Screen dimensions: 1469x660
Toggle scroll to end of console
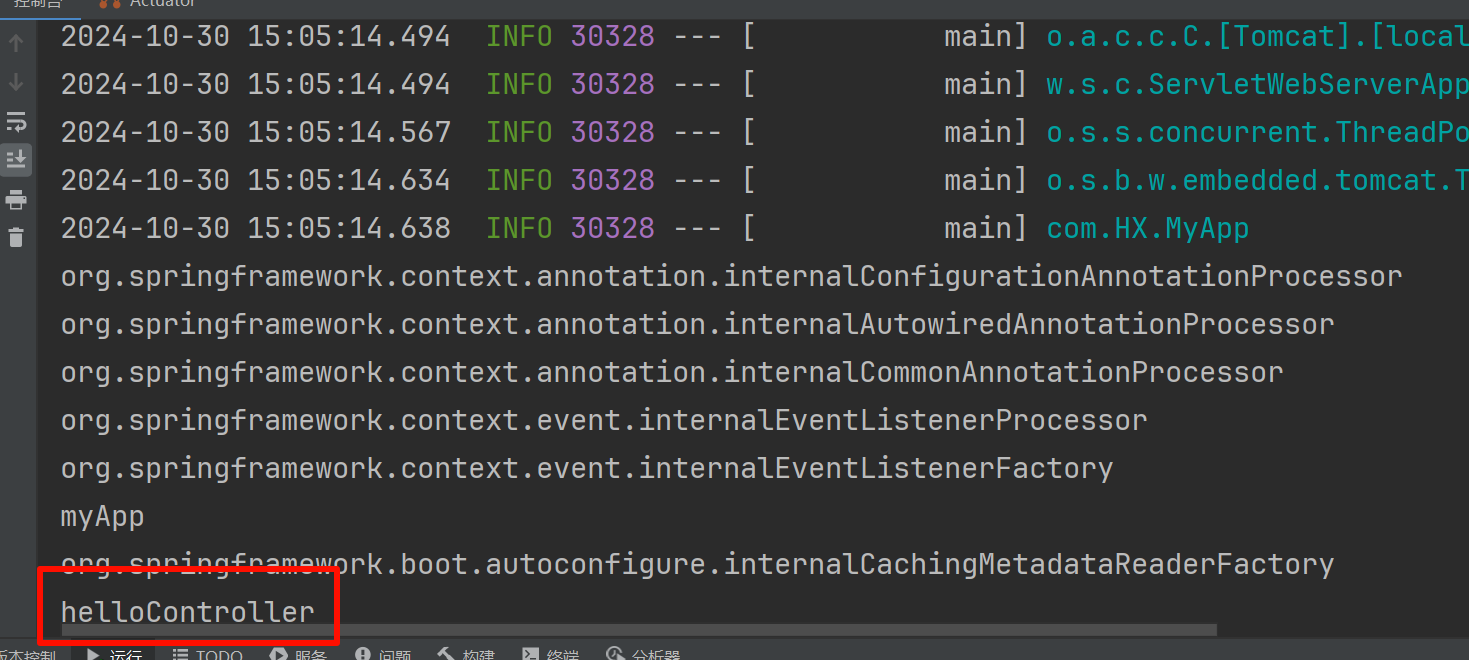click(16, 160)
